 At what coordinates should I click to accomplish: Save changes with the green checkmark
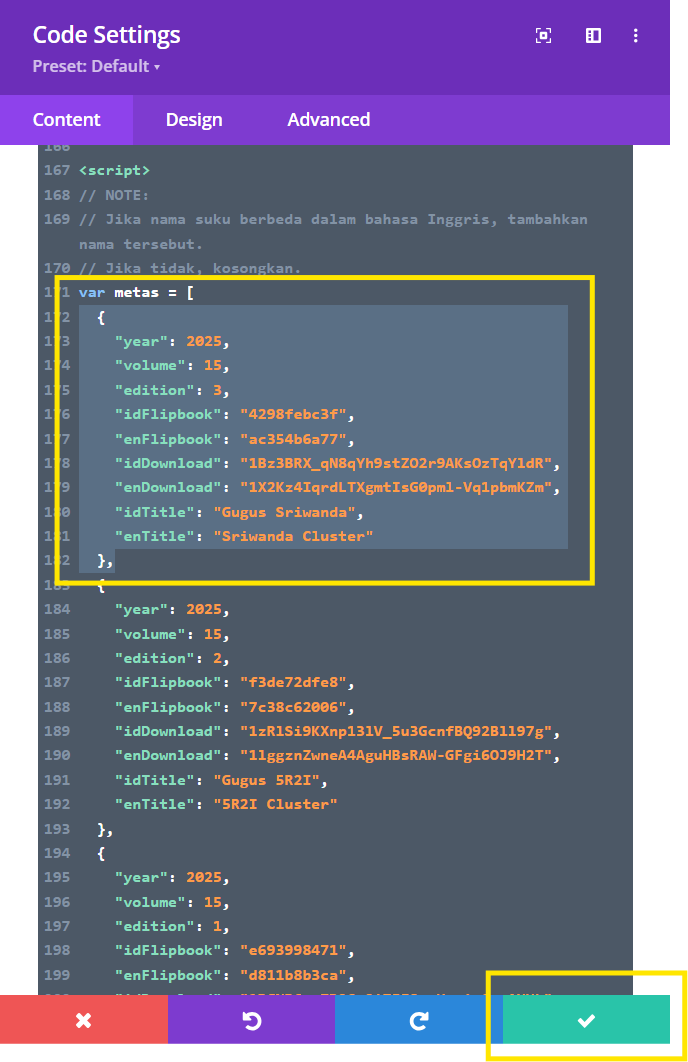click(x=586, y=1020)
